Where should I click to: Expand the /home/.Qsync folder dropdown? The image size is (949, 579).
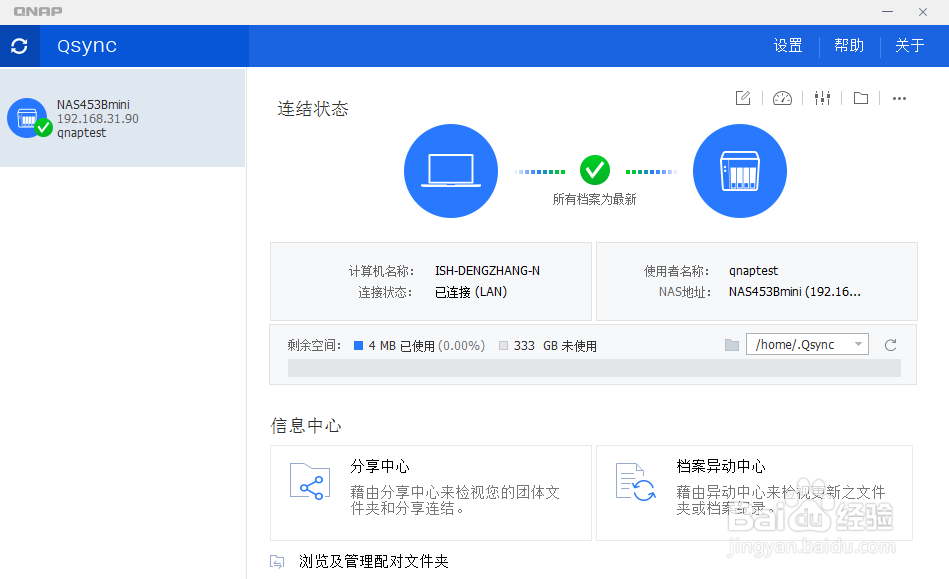[807, 344]
